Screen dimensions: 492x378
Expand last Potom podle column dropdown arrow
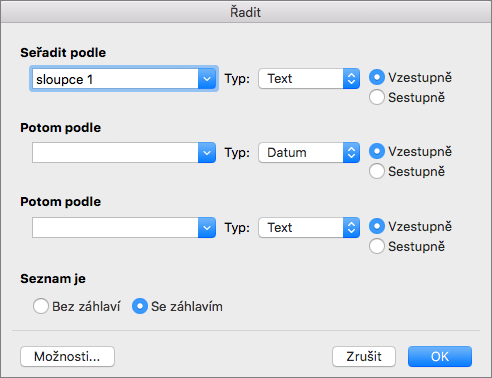click(207, 228)
